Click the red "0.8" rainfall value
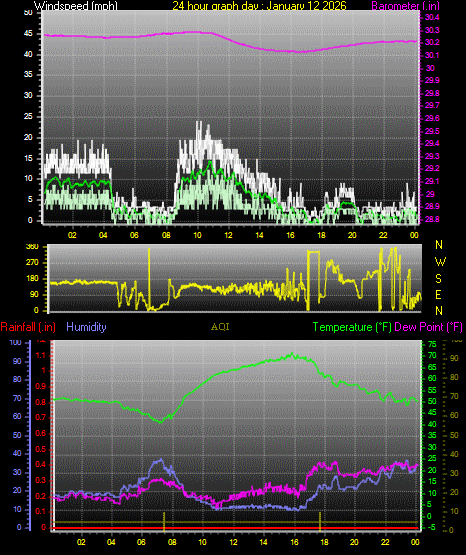This screenshot has height=555, width=466. tap(41, 402)
